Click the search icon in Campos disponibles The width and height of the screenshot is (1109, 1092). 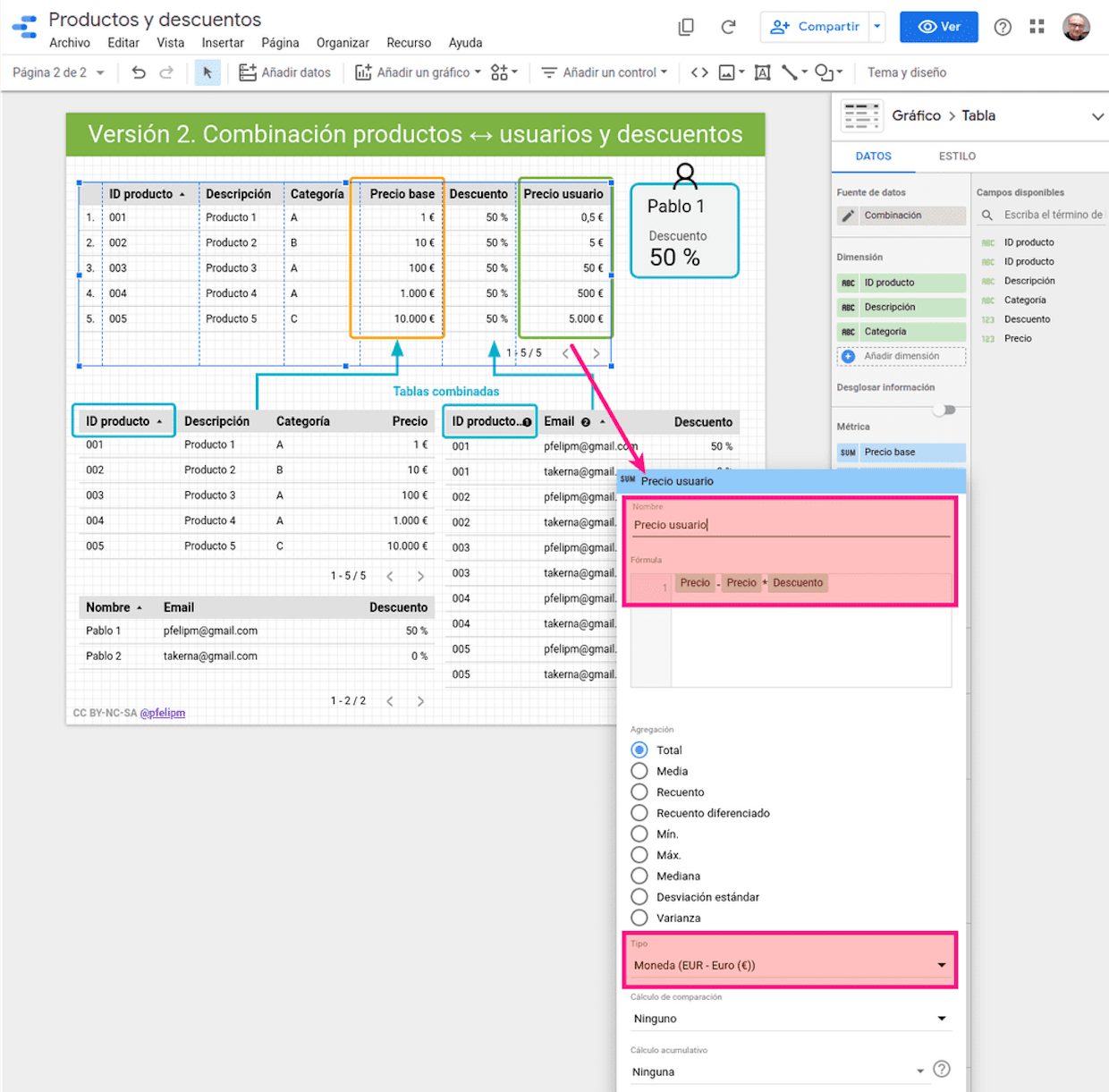[987, 216]
